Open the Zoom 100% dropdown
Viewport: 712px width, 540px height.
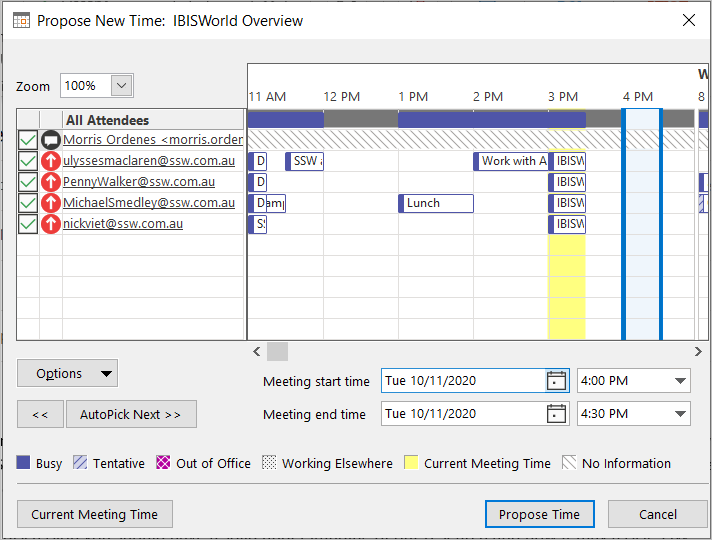click(121, 86)
